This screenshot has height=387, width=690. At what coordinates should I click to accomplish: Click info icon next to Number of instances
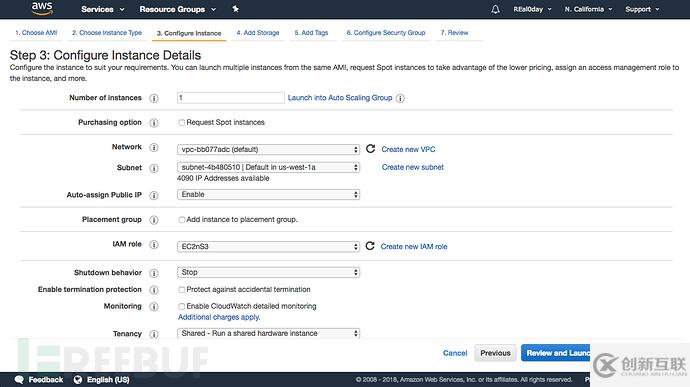click(x=154, y=98)
